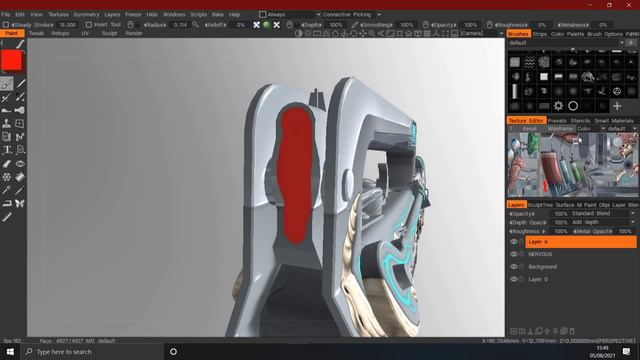Select the NERVOUS layer row
This screenshot has height=360, width=640.
[x=580, y=254]
